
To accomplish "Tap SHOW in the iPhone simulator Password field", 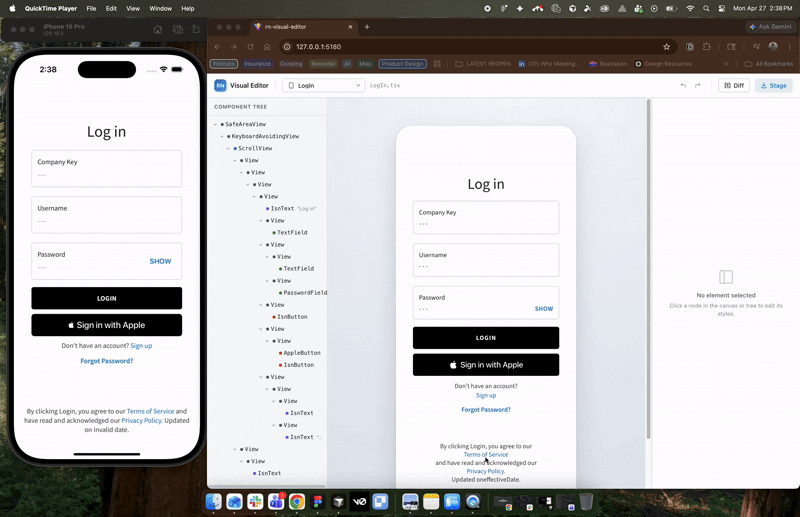I will click(160, 261).
